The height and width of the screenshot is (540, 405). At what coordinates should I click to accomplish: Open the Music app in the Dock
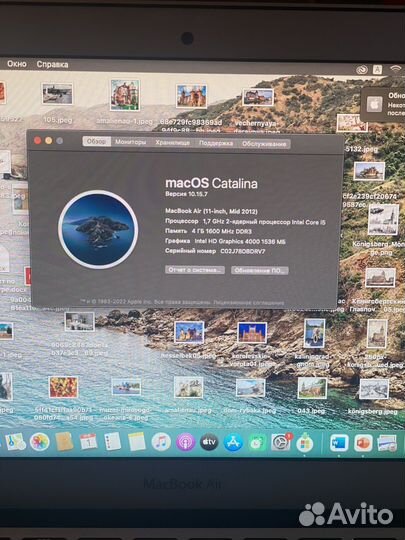tap(161, 442)
